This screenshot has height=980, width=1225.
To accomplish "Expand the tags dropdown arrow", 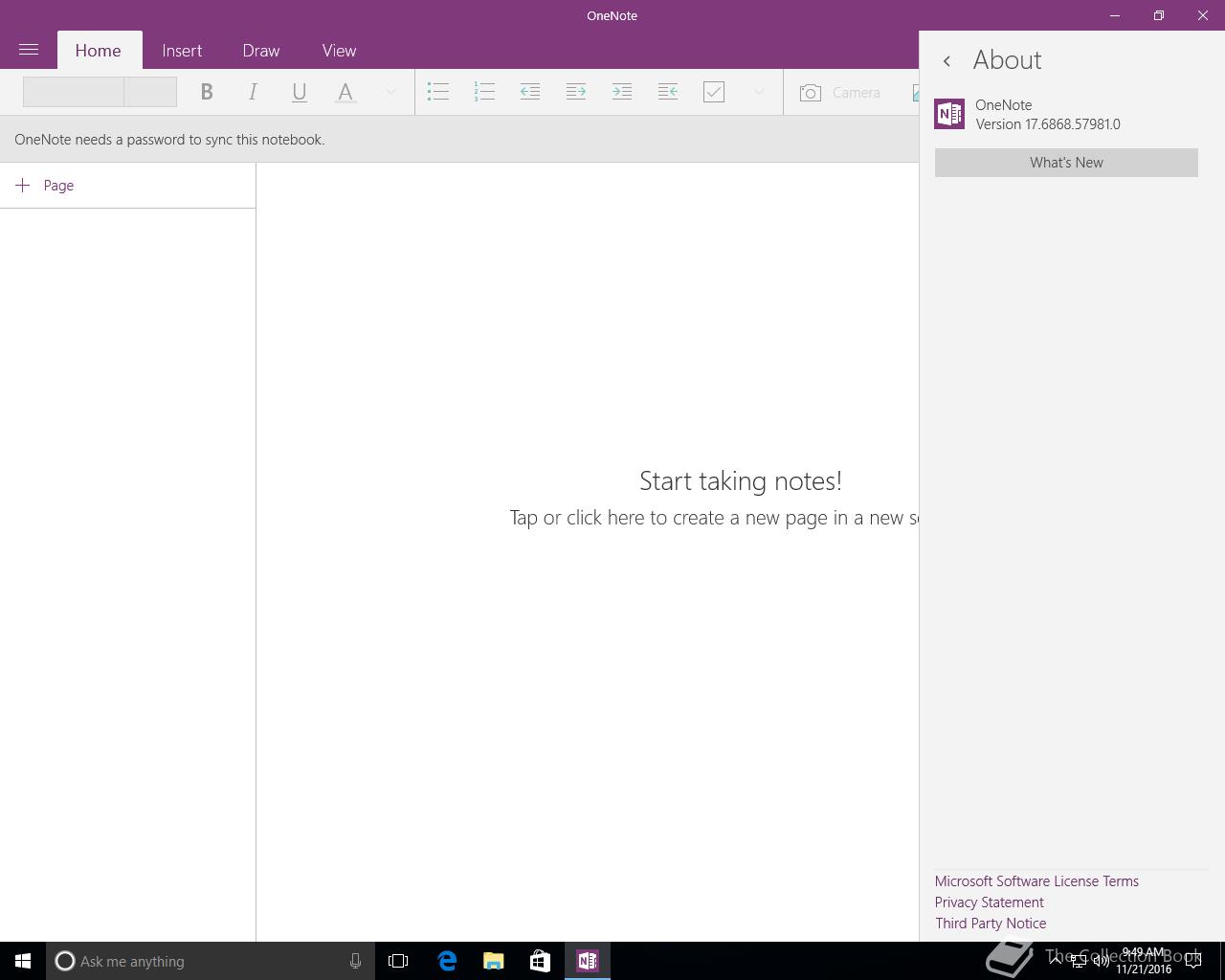I will click(x=759, y=92).
